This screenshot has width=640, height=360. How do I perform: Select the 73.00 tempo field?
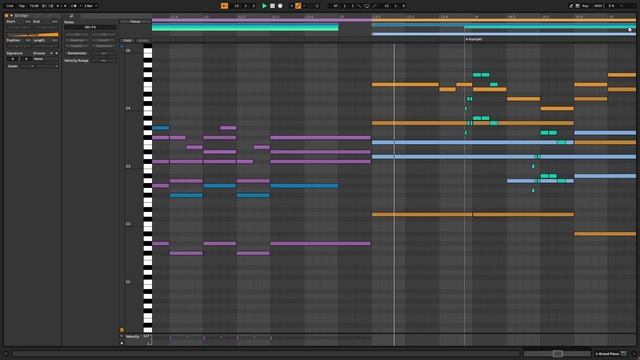(x=34, y=6)
